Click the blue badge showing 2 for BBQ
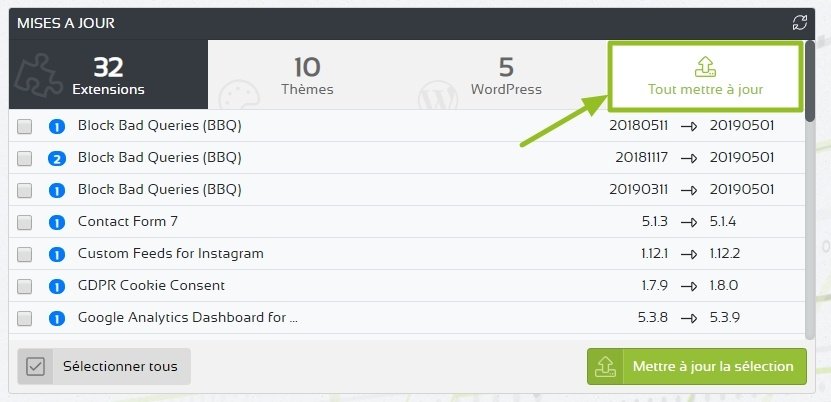 57,158
